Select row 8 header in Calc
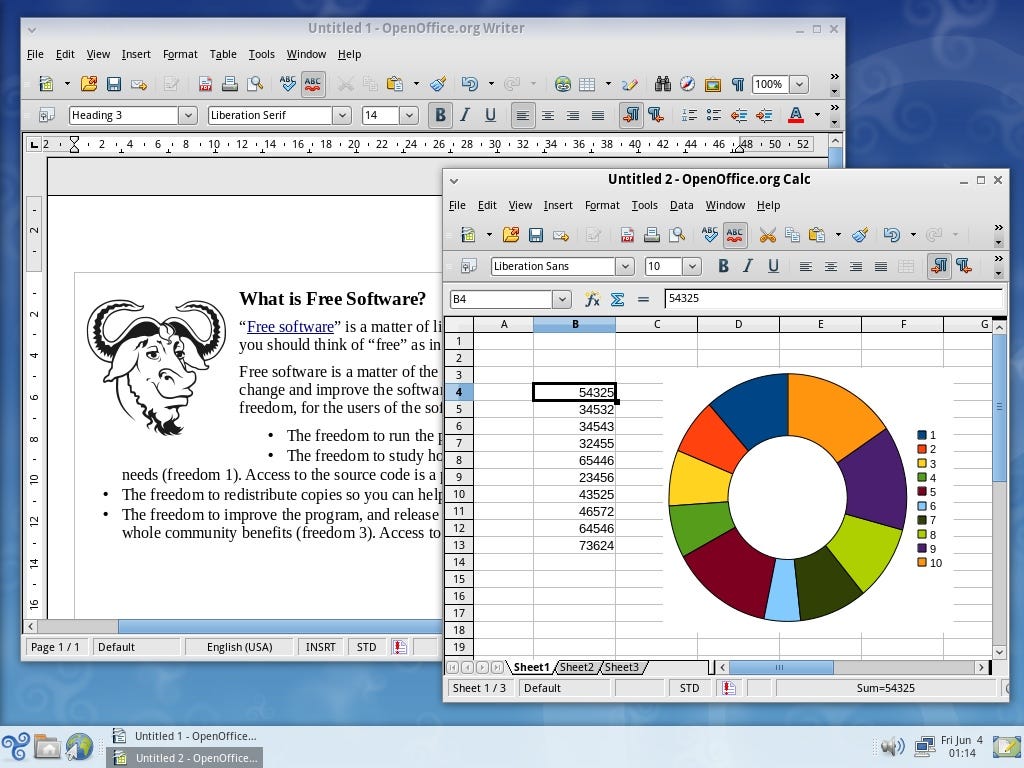Image resolution: width=1024 pixels, height=768 pixels. (x=459, y=460)
